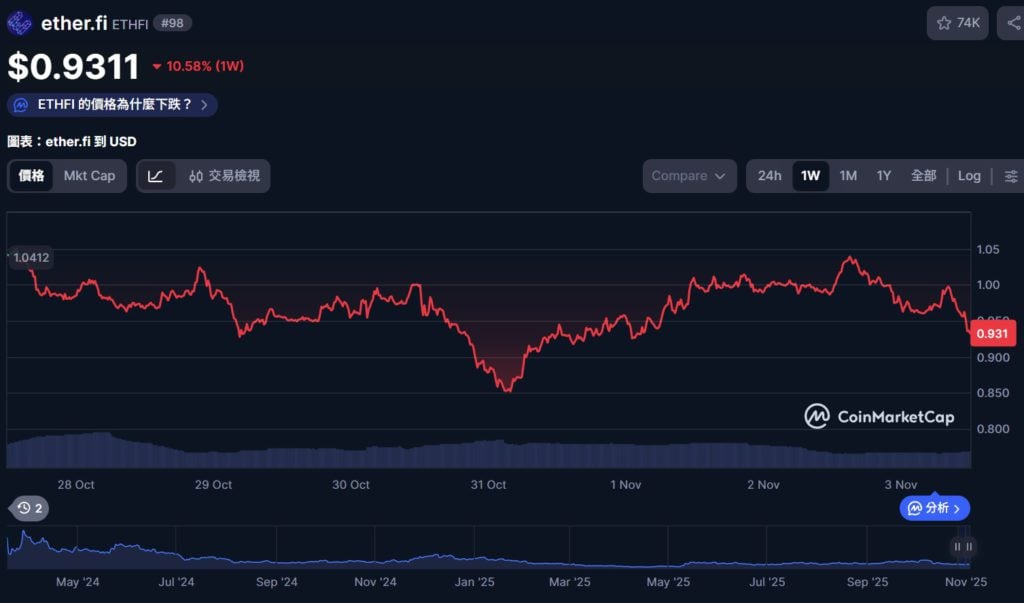Click the ether.fi coin logo icon
The width and height of the screenshot is (1024, 603).
point(20,23)
